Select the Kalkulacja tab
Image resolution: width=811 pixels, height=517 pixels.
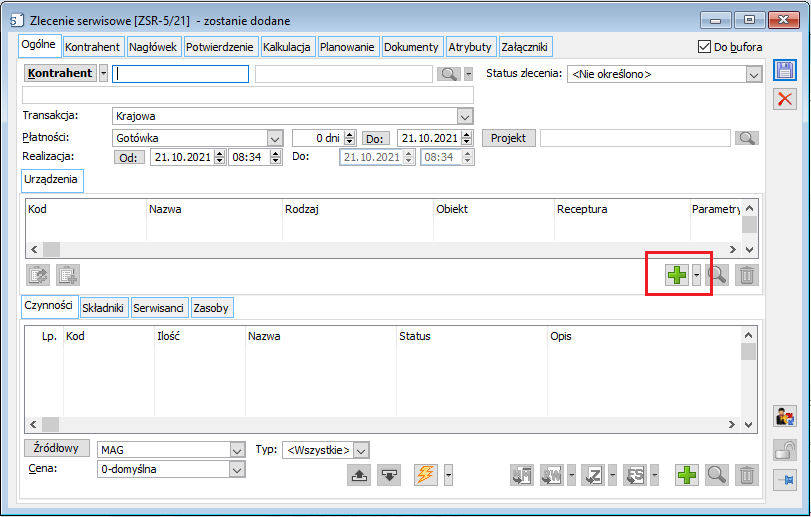point(287,47)
